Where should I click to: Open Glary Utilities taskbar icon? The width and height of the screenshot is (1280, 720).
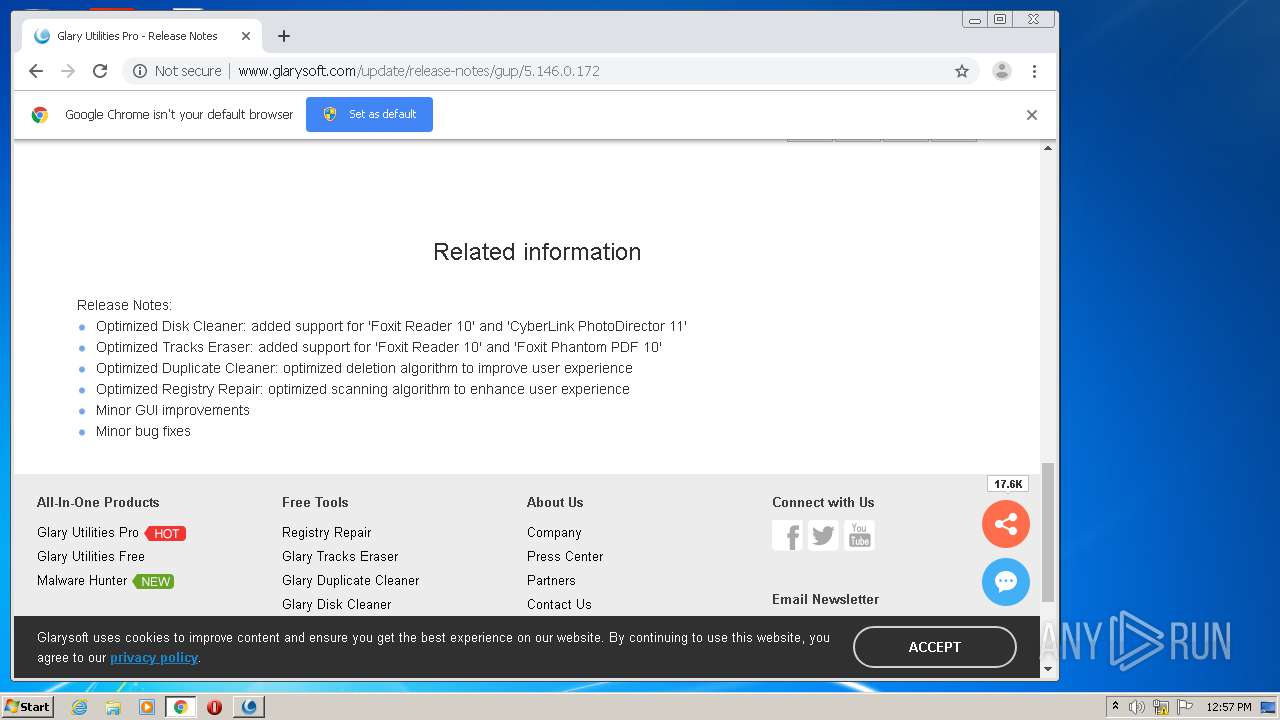click(249, 707)
